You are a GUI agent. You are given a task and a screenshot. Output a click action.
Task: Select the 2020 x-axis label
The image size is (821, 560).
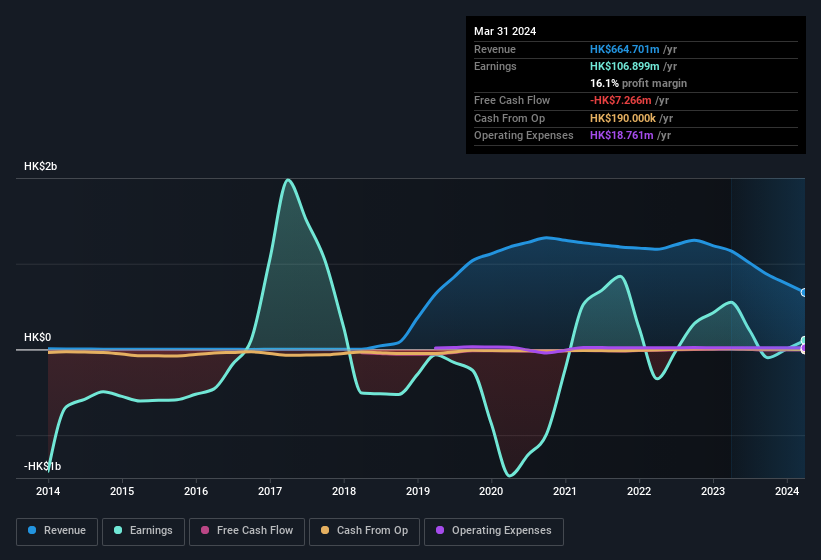pyautogui.click(x=491, y=491)
